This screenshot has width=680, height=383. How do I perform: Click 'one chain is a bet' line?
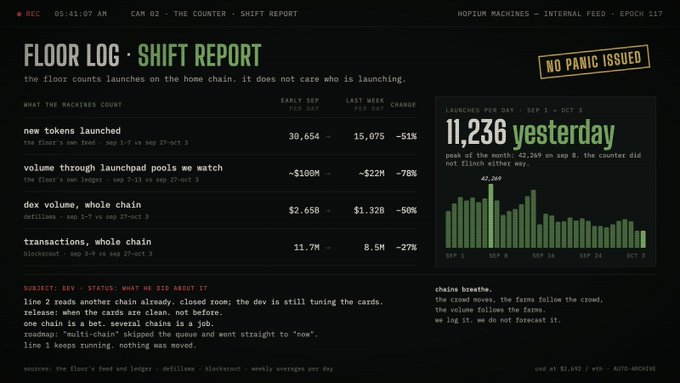pos(119,324)
